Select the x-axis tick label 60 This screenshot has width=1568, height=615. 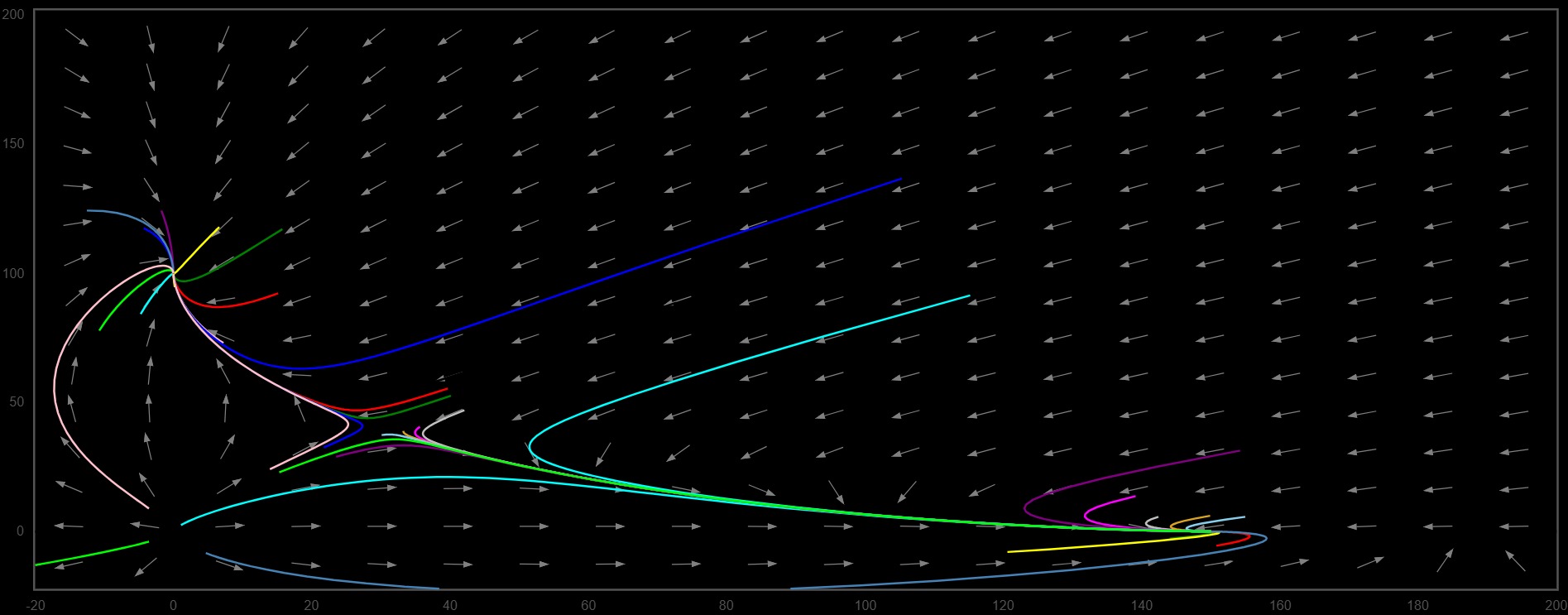588,605
